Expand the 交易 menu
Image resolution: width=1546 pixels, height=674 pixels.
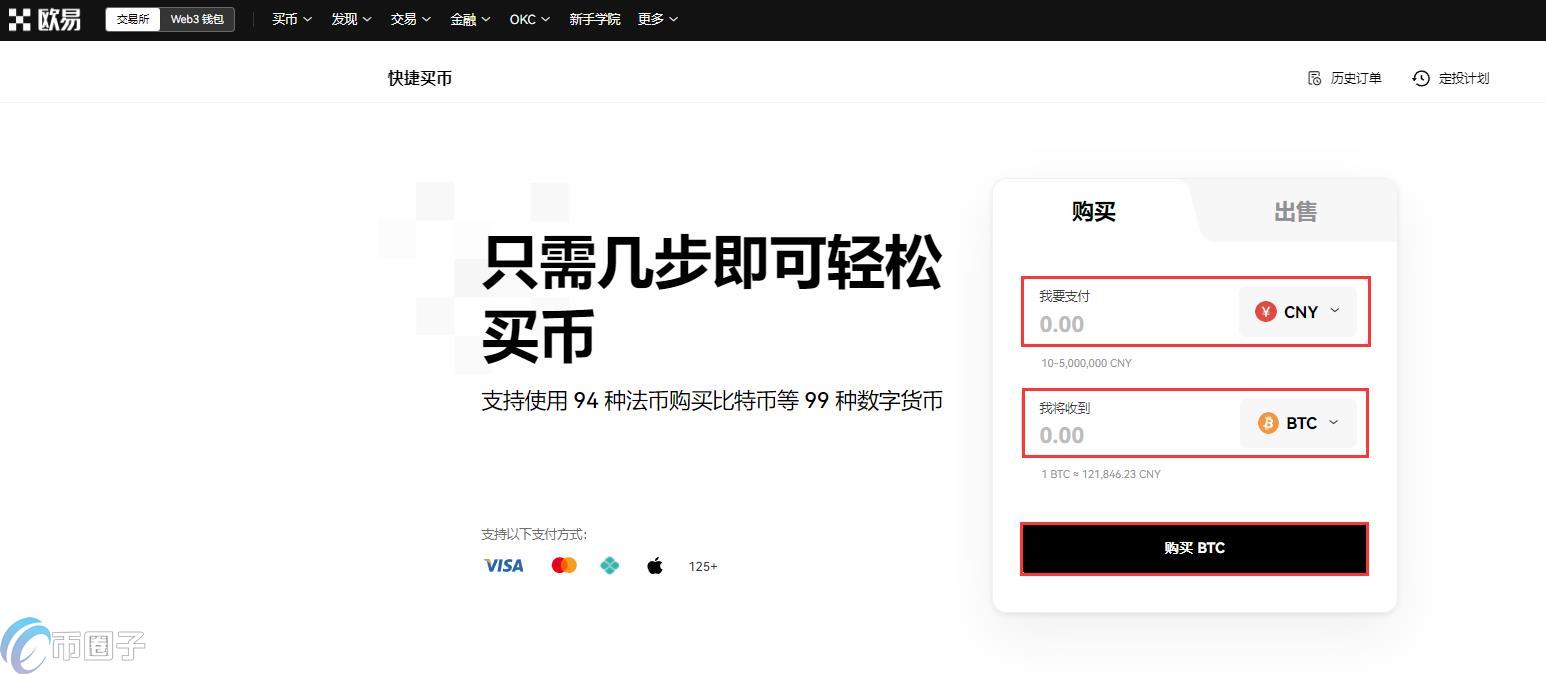pos(410,19)
